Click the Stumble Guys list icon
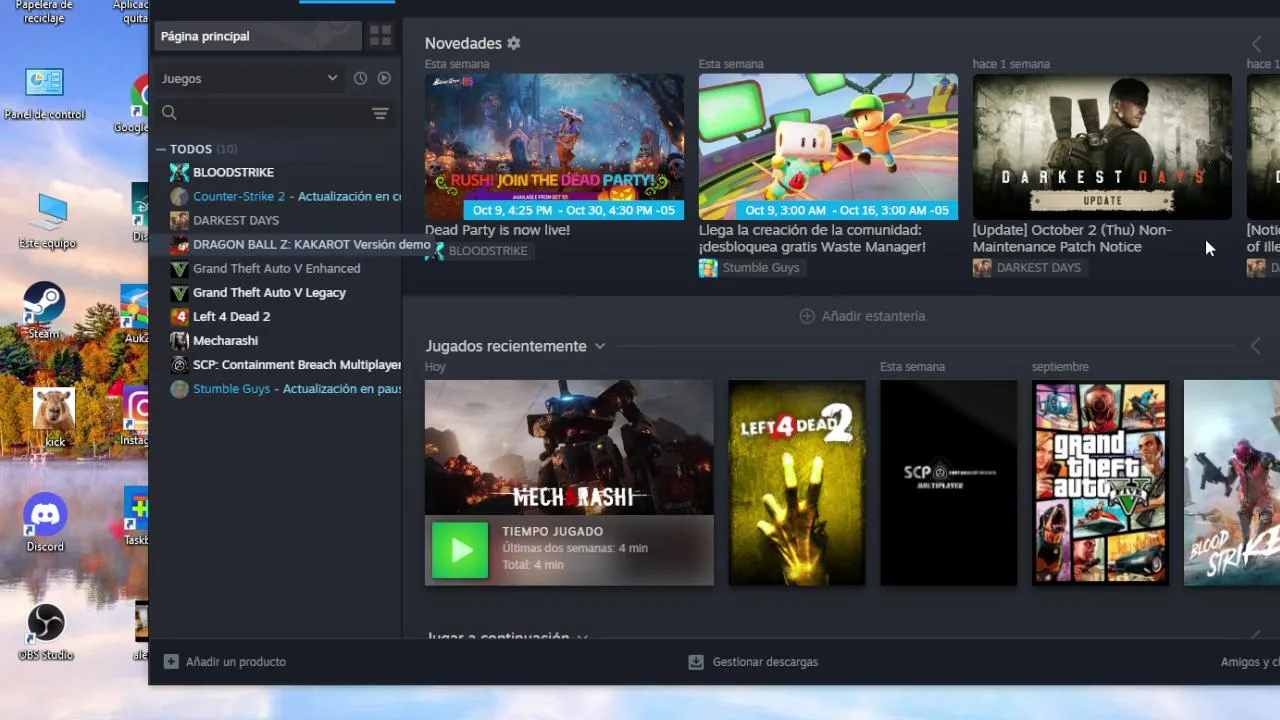This screenshot has height=720, width=1280. (179, 389)
